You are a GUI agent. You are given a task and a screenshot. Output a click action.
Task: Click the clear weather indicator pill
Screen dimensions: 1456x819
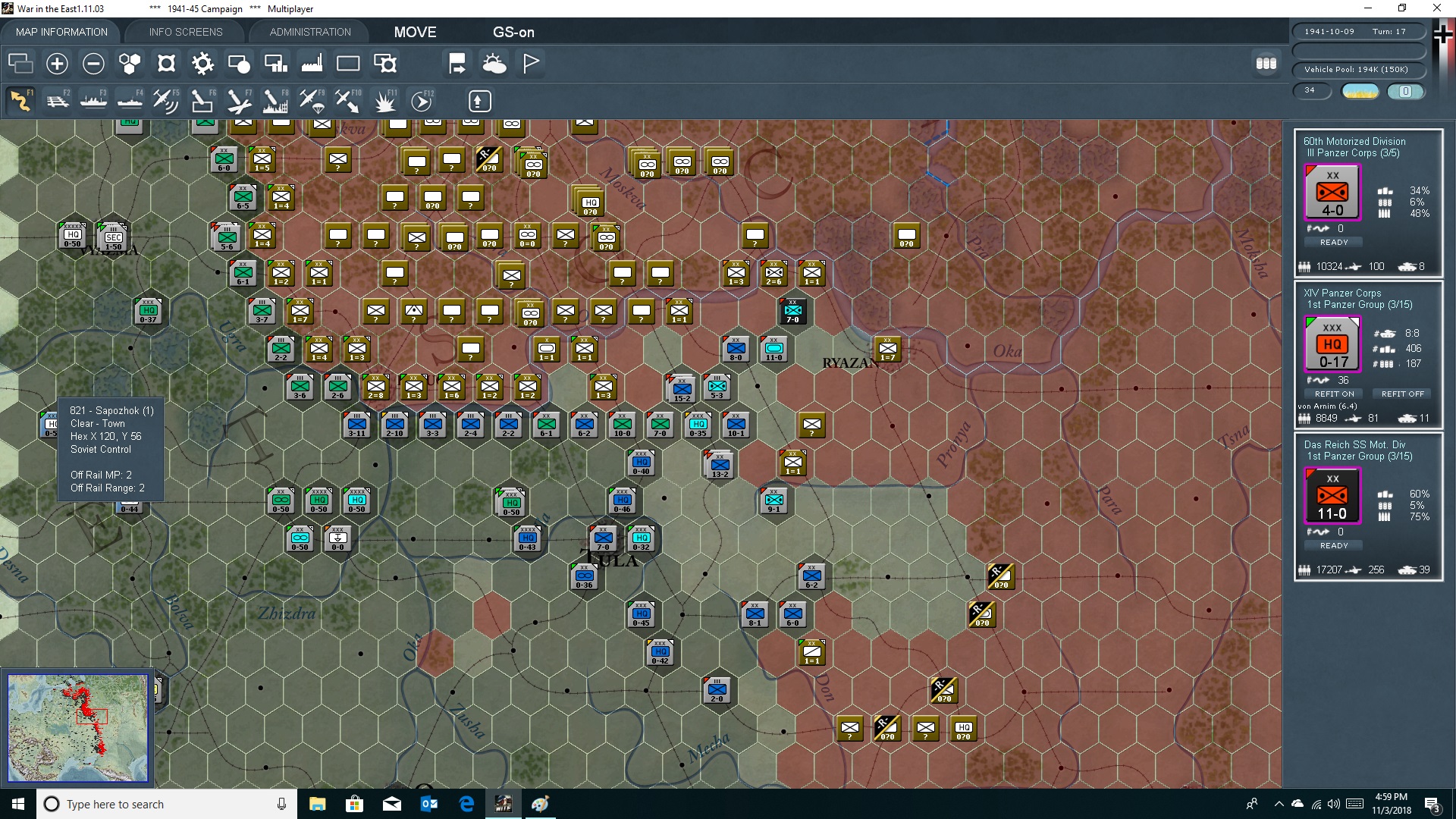(1360, 91)
